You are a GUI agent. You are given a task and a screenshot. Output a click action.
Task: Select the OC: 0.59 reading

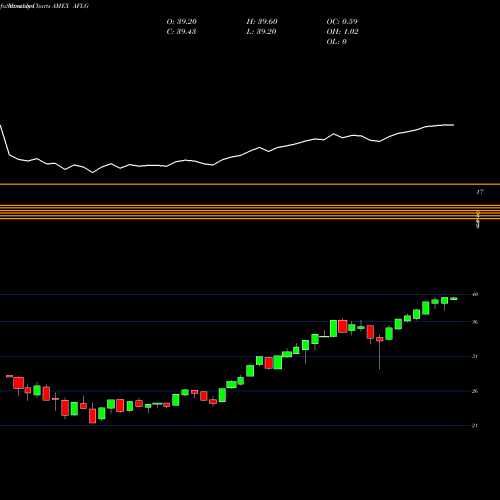pos(342,22)
